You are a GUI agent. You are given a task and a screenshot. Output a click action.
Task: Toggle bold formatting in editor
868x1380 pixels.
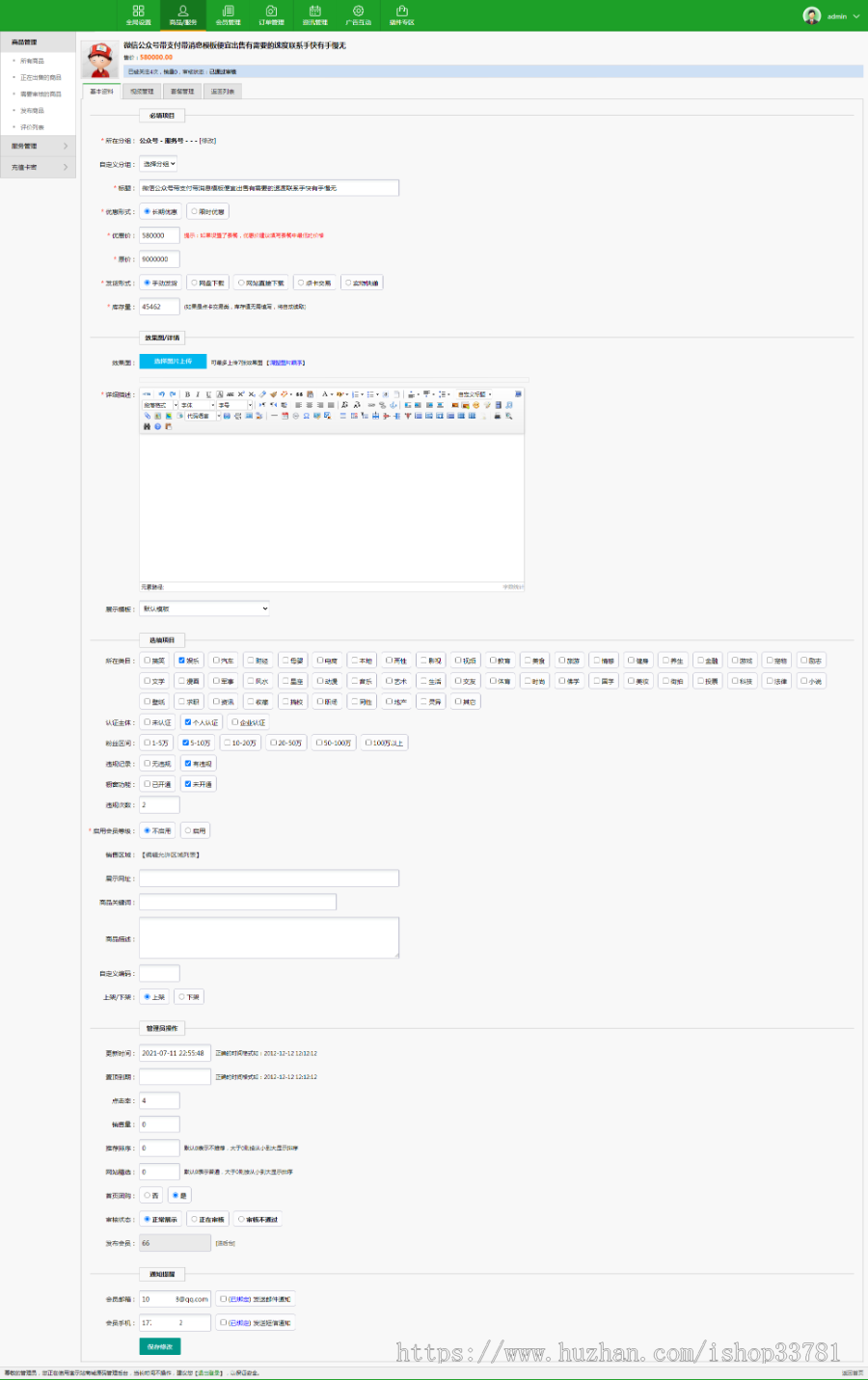[x=188, y=394]
